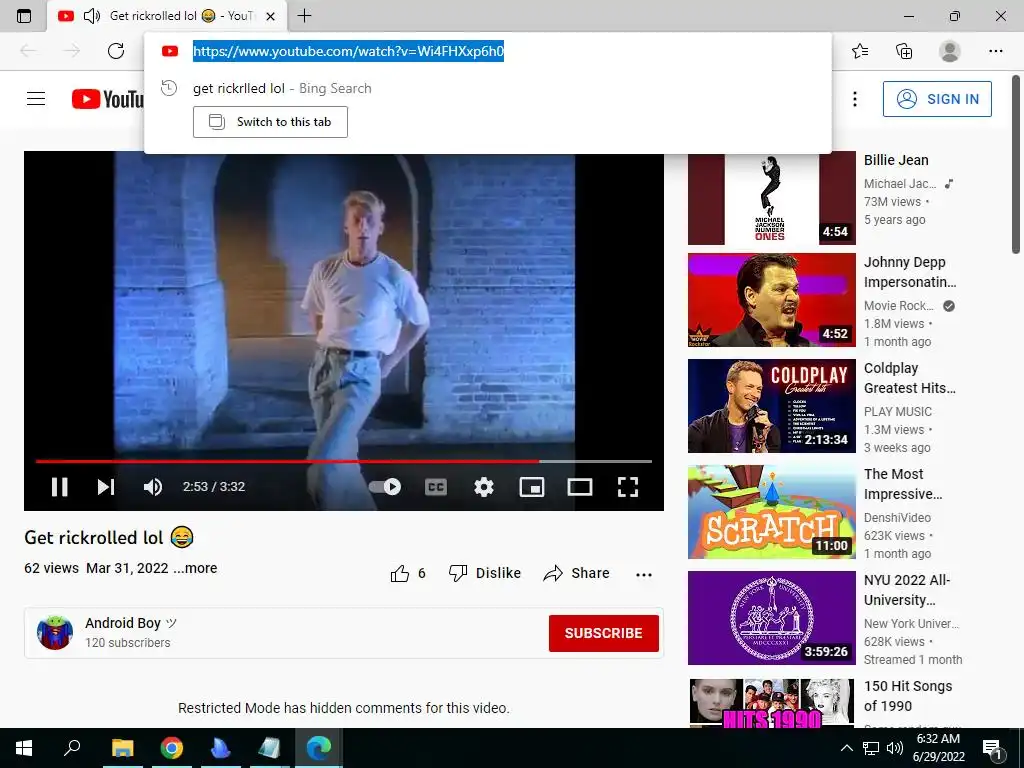Open the network tray icon
The image size is (1024, 768).
[871, 748]
